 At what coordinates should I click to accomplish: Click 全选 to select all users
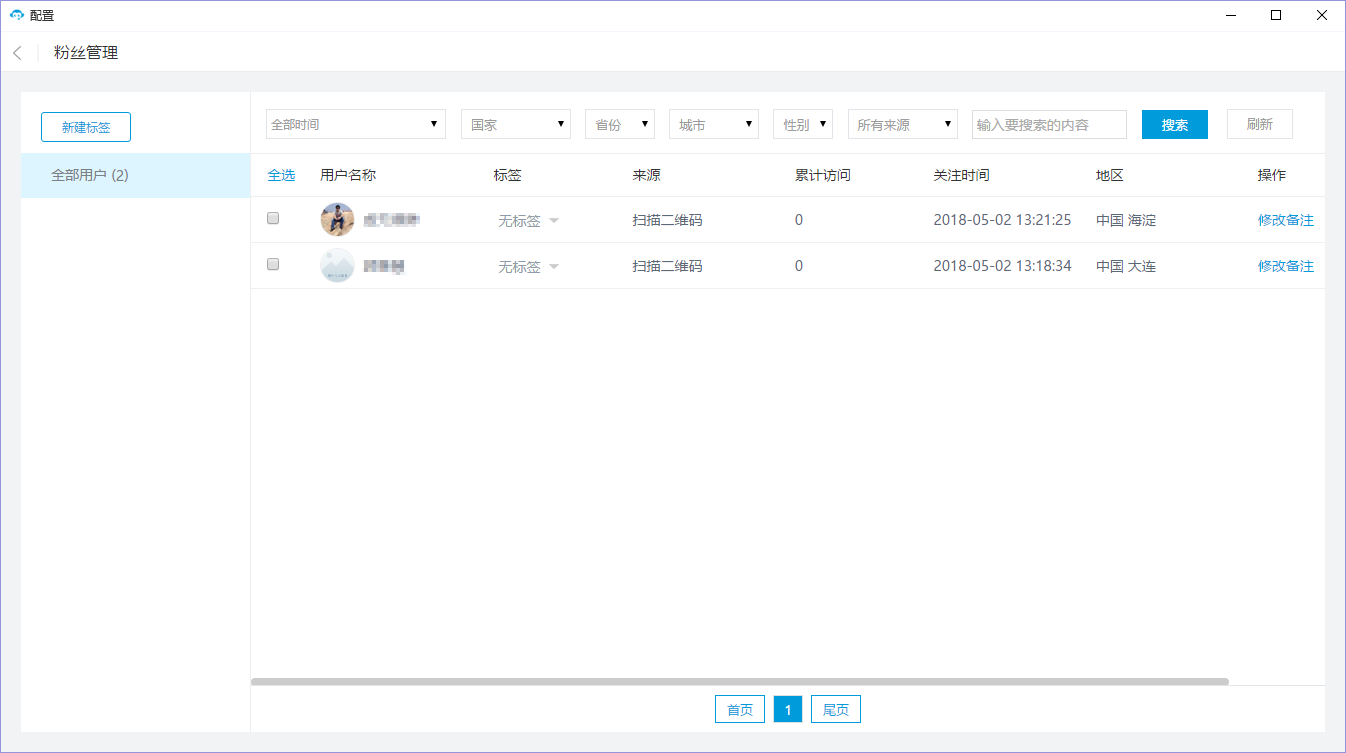tap(281, 175)
